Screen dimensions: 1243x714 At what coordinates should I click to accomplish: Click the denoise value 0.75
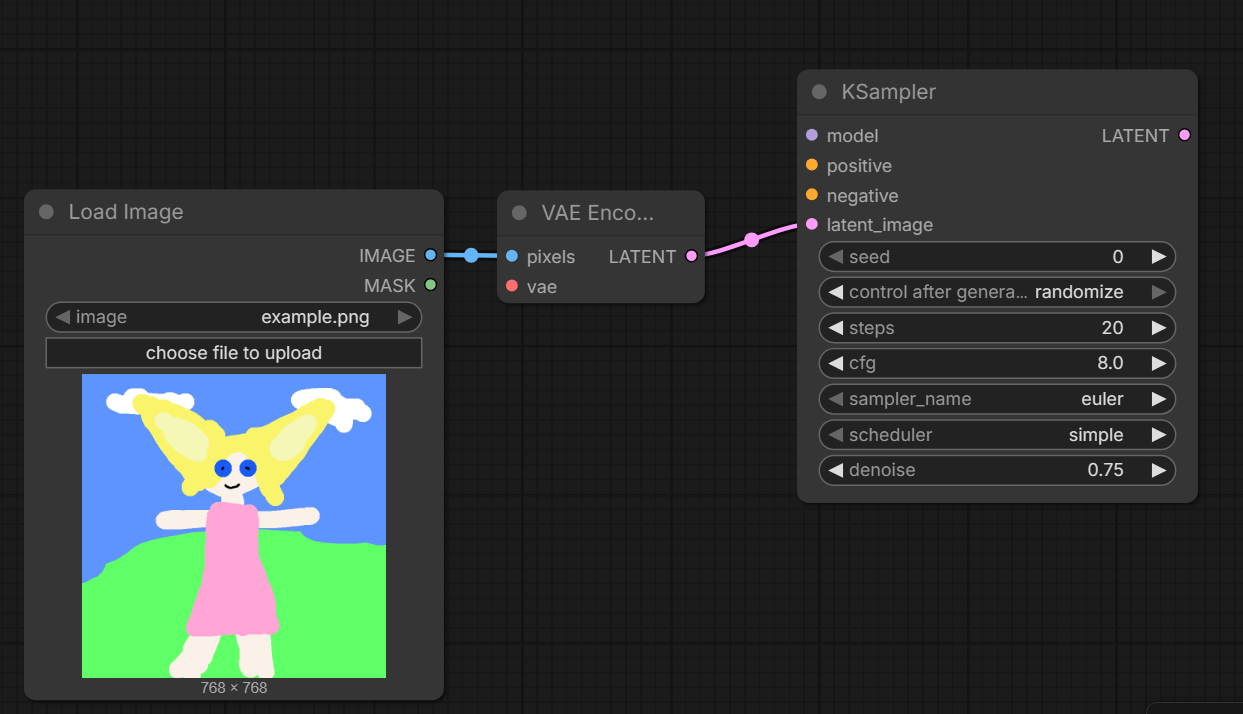click(x=1105, y=470)
